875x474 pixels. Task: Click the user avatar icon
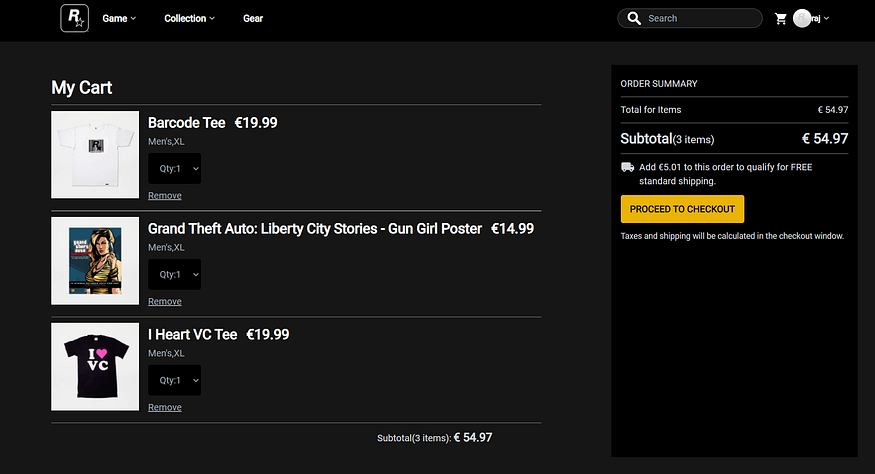802,18
